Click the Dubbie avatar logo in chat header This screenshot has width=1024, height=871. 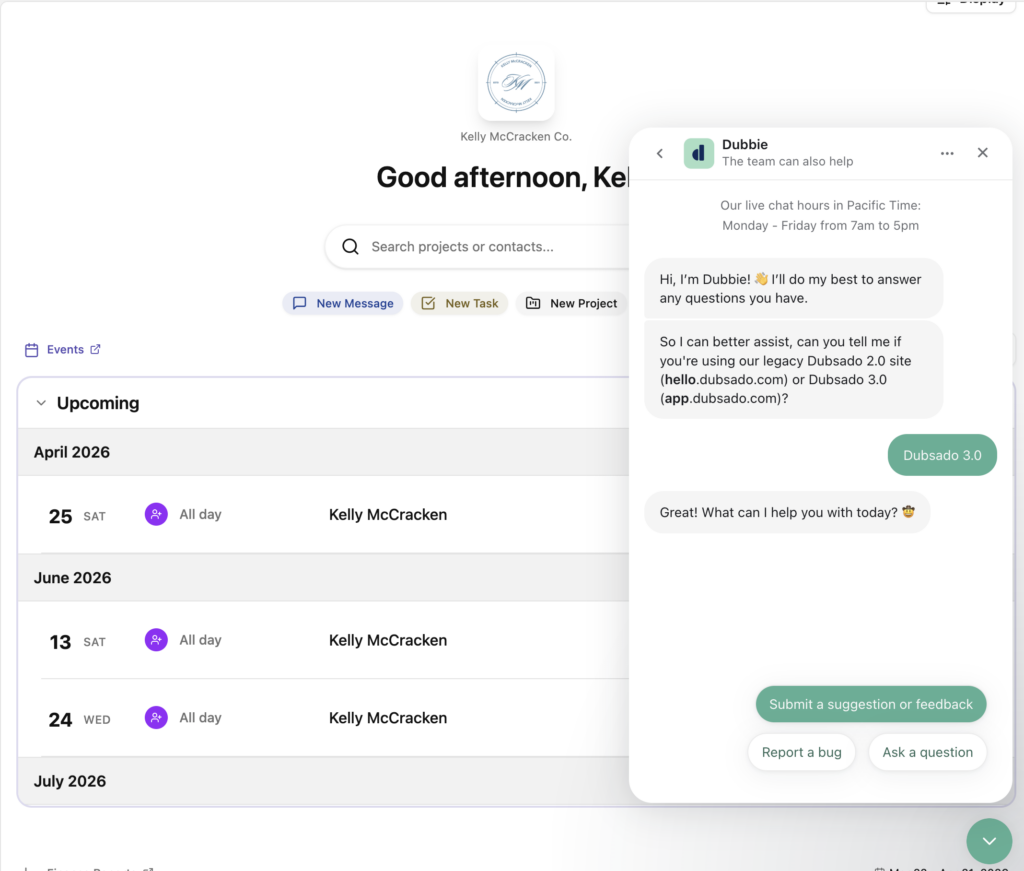point(699,153)
